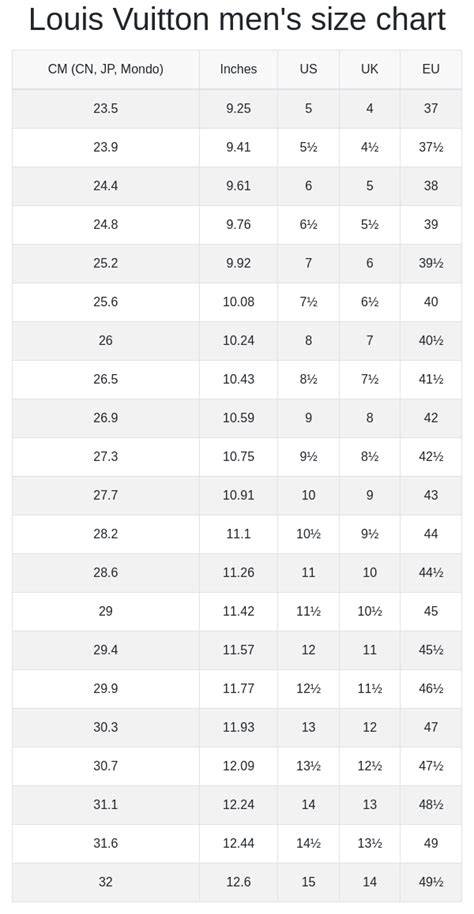Select the 11.42 inches cell
This screenshot has width=474, height=914.
[238, 611]
